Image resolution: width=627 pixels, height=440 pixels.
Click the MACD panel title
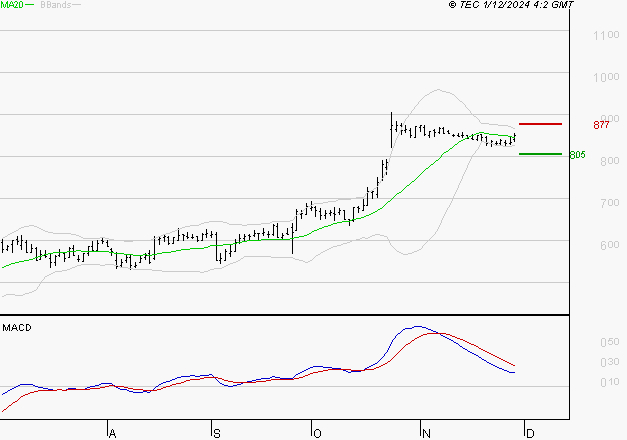(17, 328)
